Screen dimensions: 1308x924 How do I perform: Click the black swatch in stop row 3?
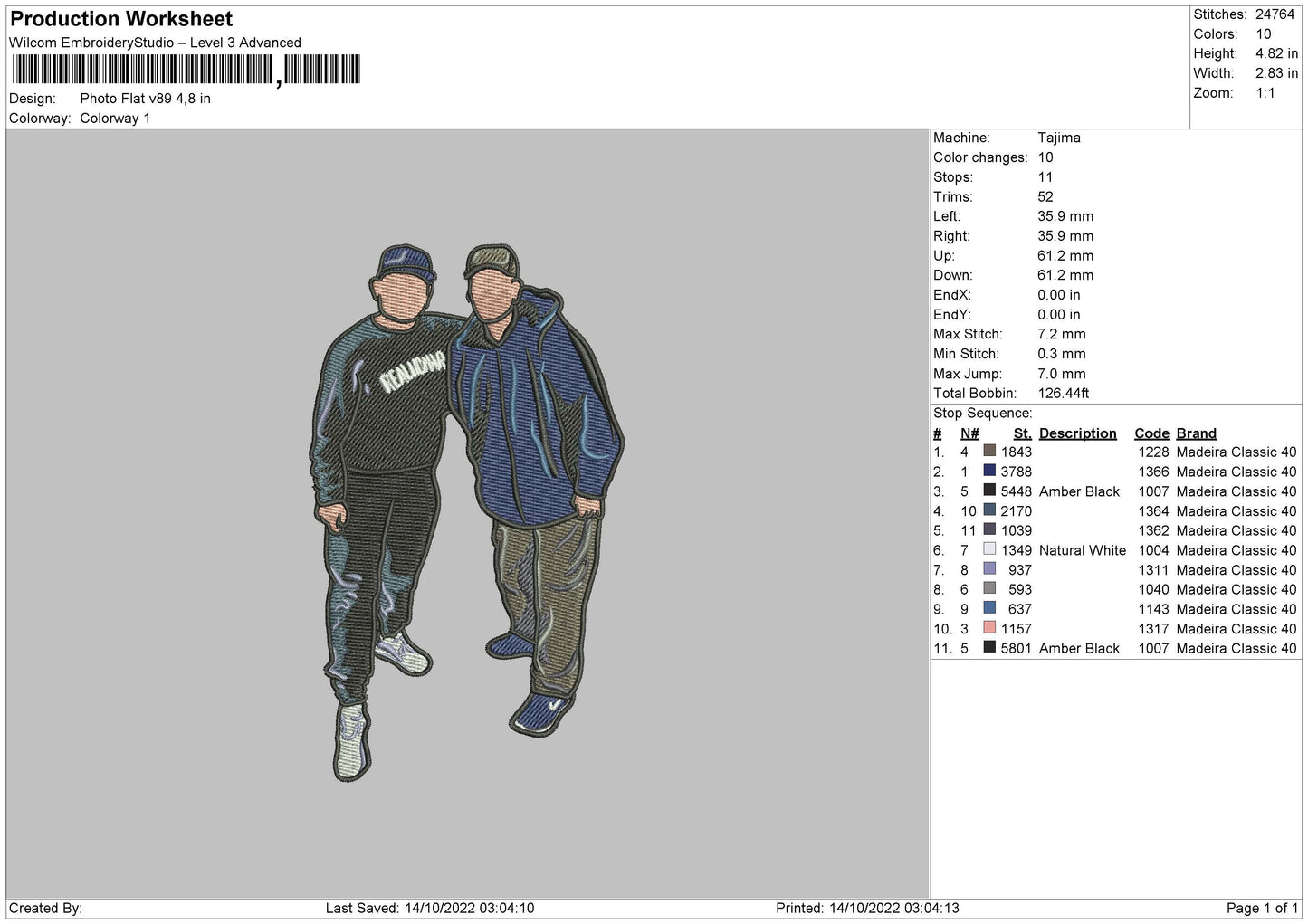[x=989, y=491]
